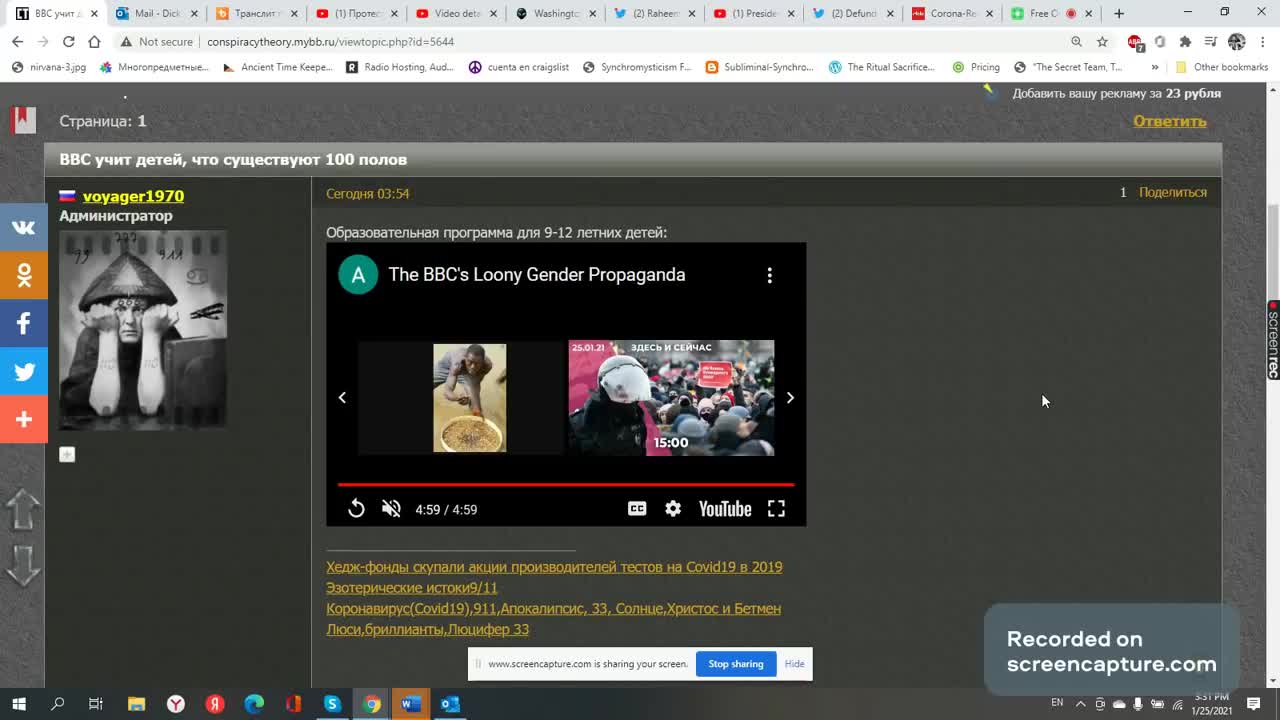
Task: Open cuenta en craigslist bookmark
Action: click(518, 67)
